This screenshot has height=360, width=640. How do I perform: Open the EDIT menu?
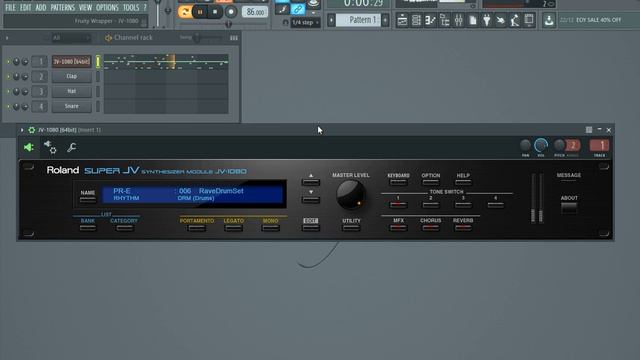point(25,7)
